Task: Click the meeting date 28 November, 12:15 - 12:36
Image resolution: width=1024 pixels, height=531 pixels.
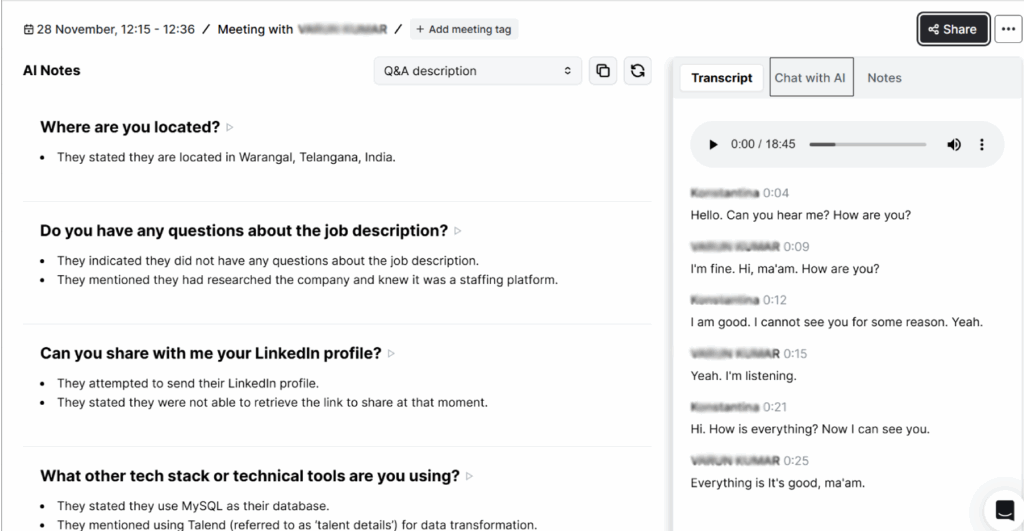Action: (x=116, y=29)
